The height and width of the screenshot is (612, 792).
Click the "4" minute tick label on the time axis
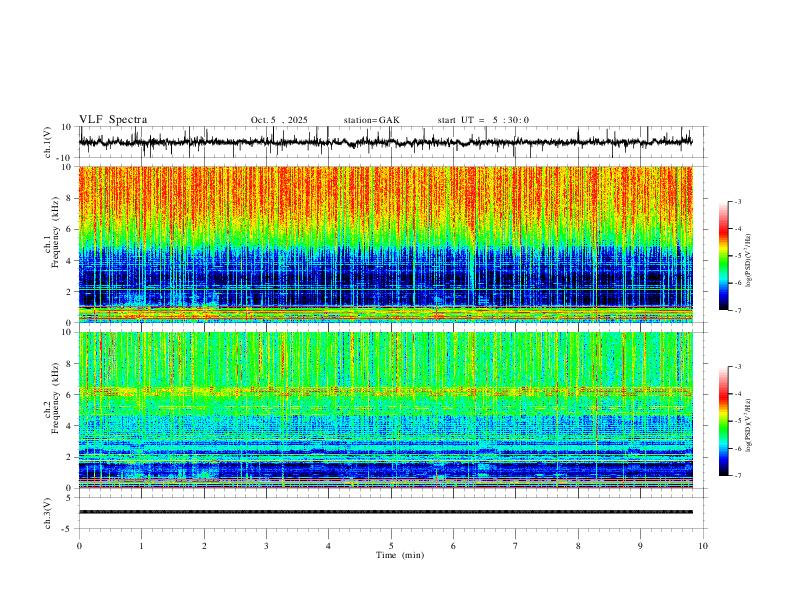coord(328,546)
